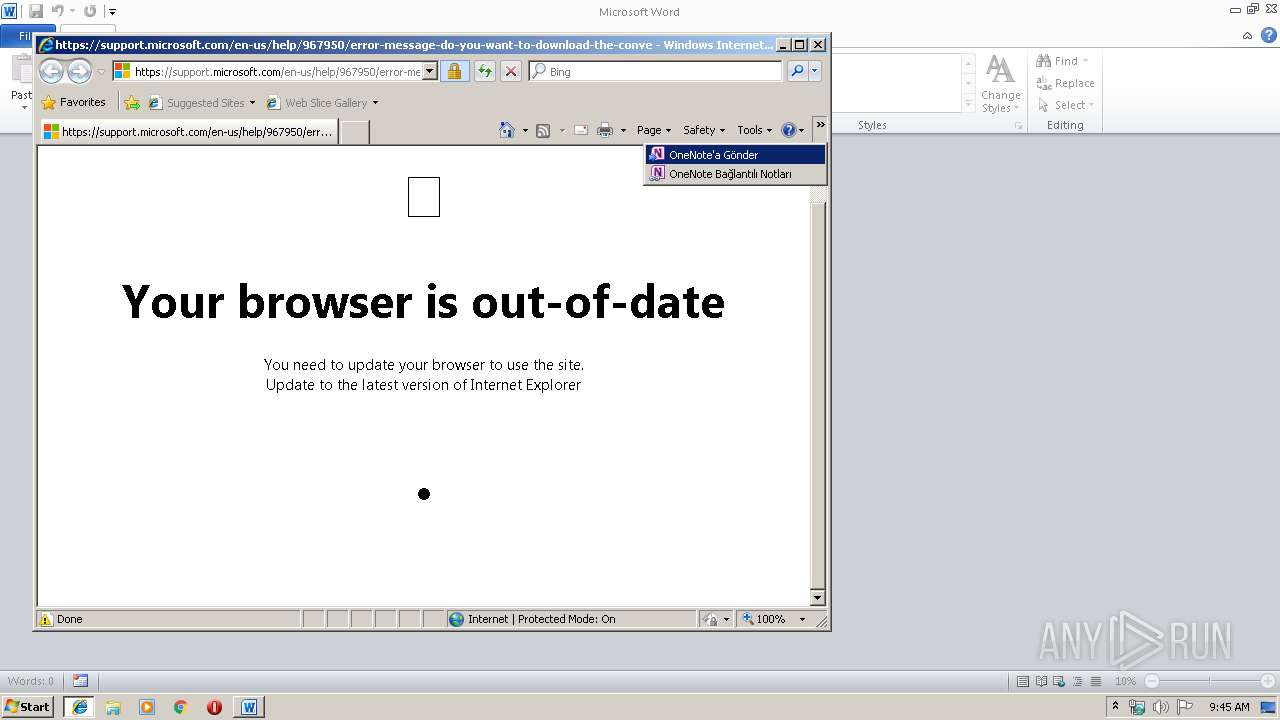Open the Styles dialog launcher

click(x=1019, y=126)
